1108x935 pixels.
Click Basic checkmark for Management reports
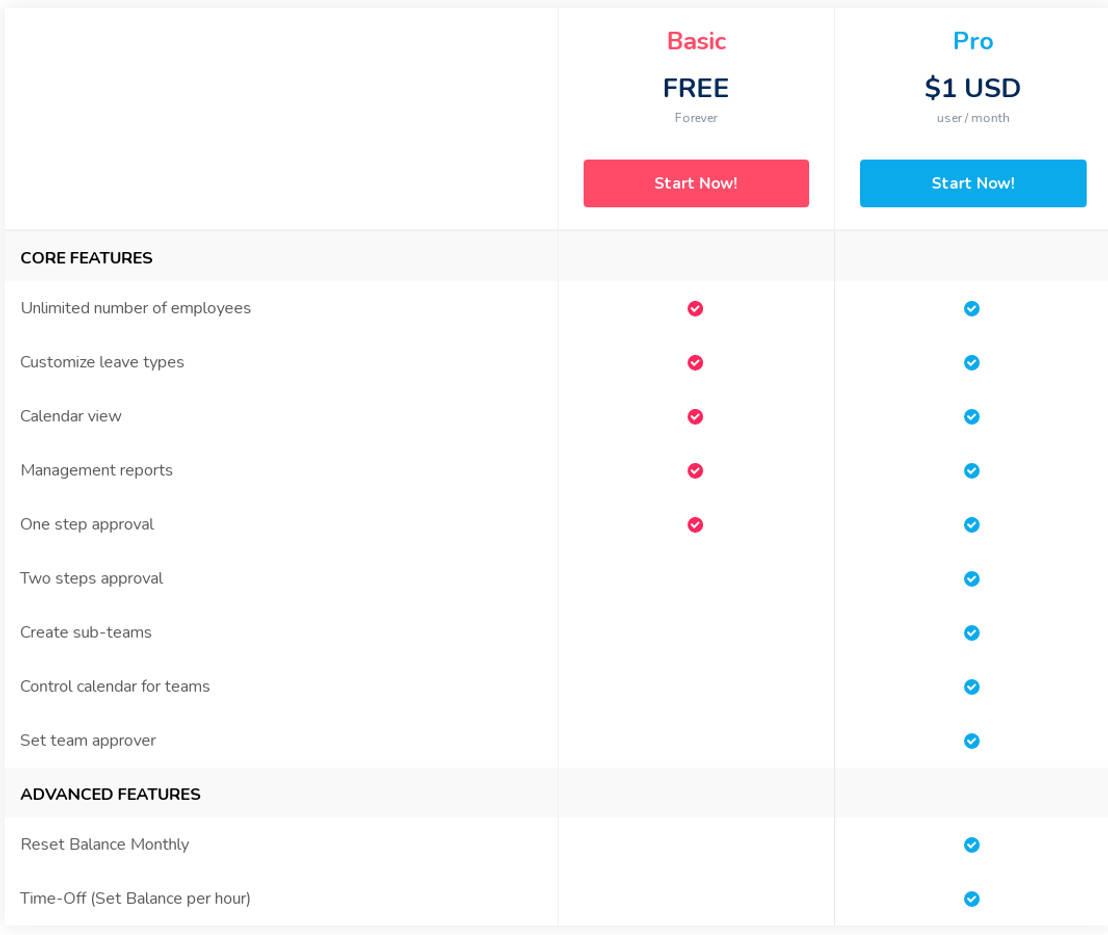pos(695,471)
